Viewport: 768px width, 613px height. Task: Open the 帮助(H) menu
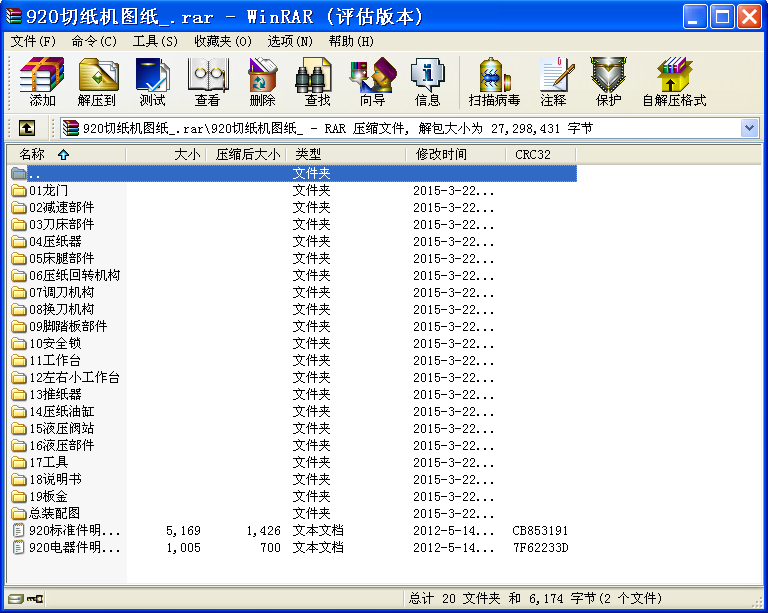tap(351, 41)
